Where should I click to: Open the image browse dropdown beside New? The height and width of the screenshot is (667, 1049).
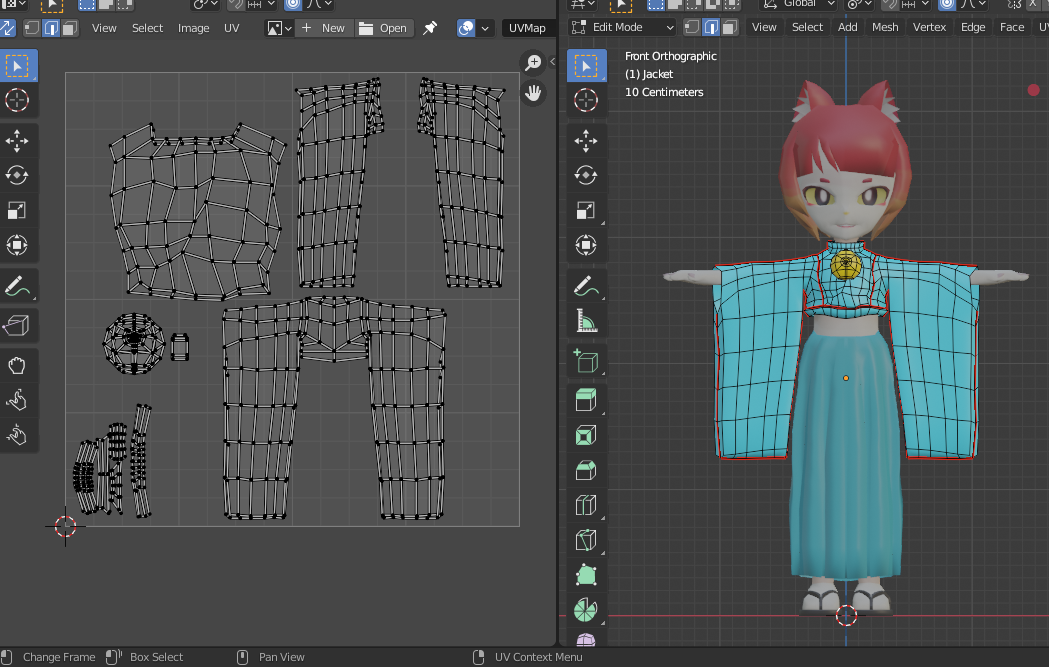(x=279, y=28)
